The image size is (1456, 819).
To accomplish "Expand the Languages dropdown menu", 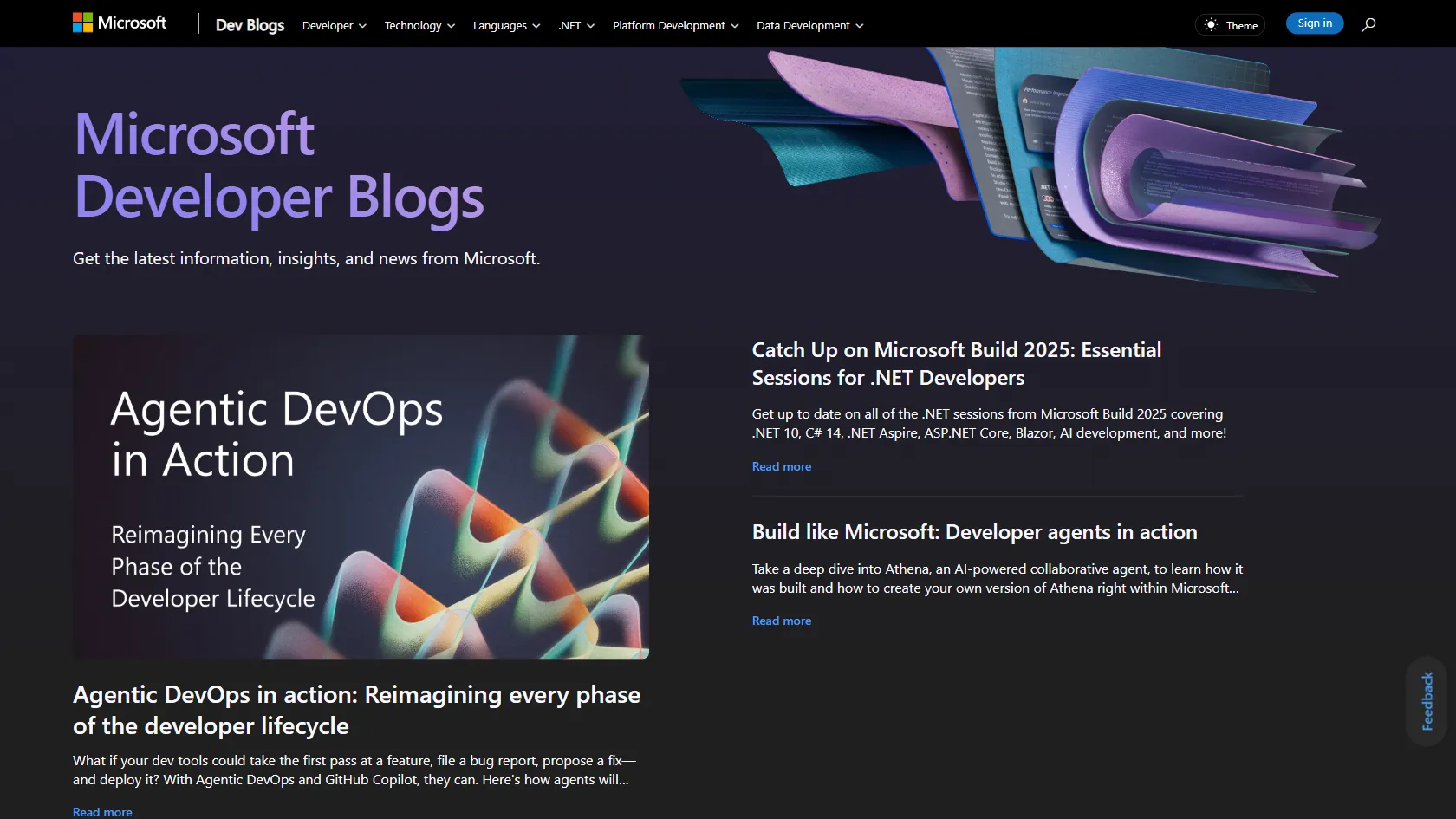I will point(506,25).
